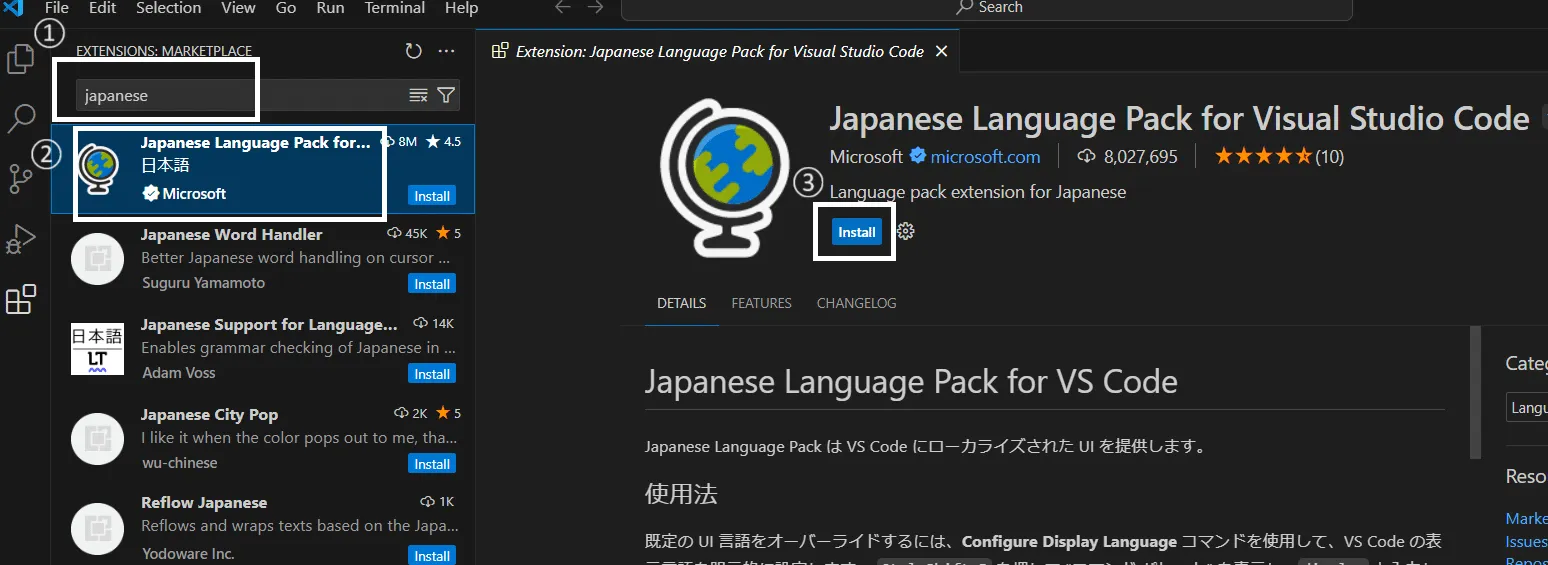Screen dimensions: 1548x565
Task: Click the Adam Voss publisher name
Action: coord(178,373)
